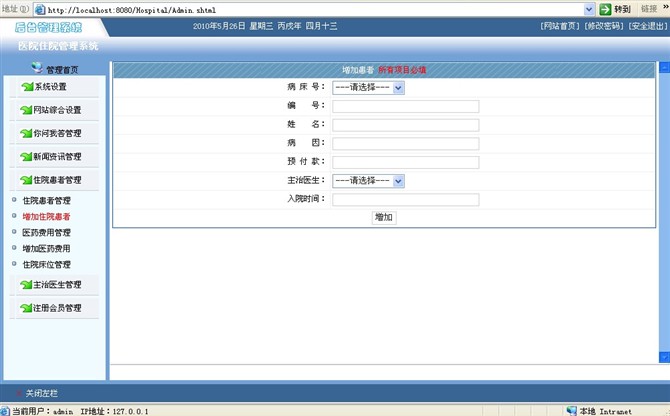Click the green arrow icon beside 新闻资讯管理

click(x=26, y=157)
